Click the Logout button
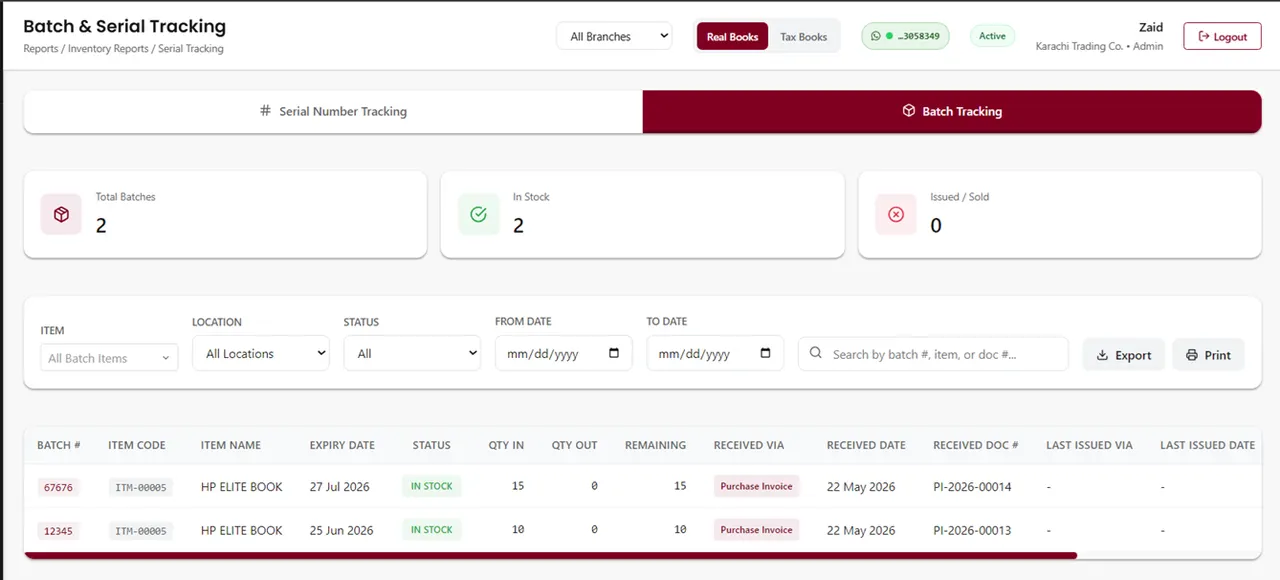Viewport: 1280px width, 580px height. (1222, 36)
